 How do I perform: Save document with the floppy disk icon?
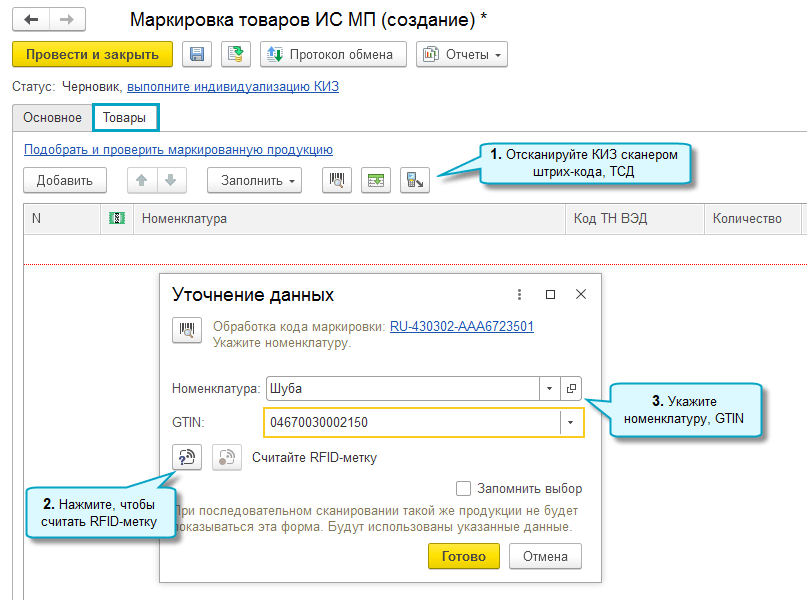(197, 54)
